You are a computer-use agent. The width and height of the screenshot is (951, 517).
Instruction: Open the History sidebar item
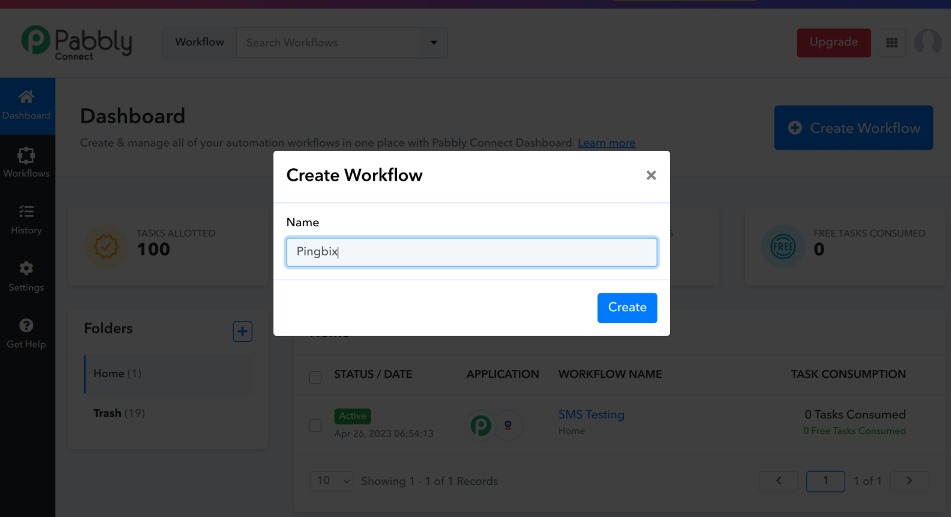26,220
